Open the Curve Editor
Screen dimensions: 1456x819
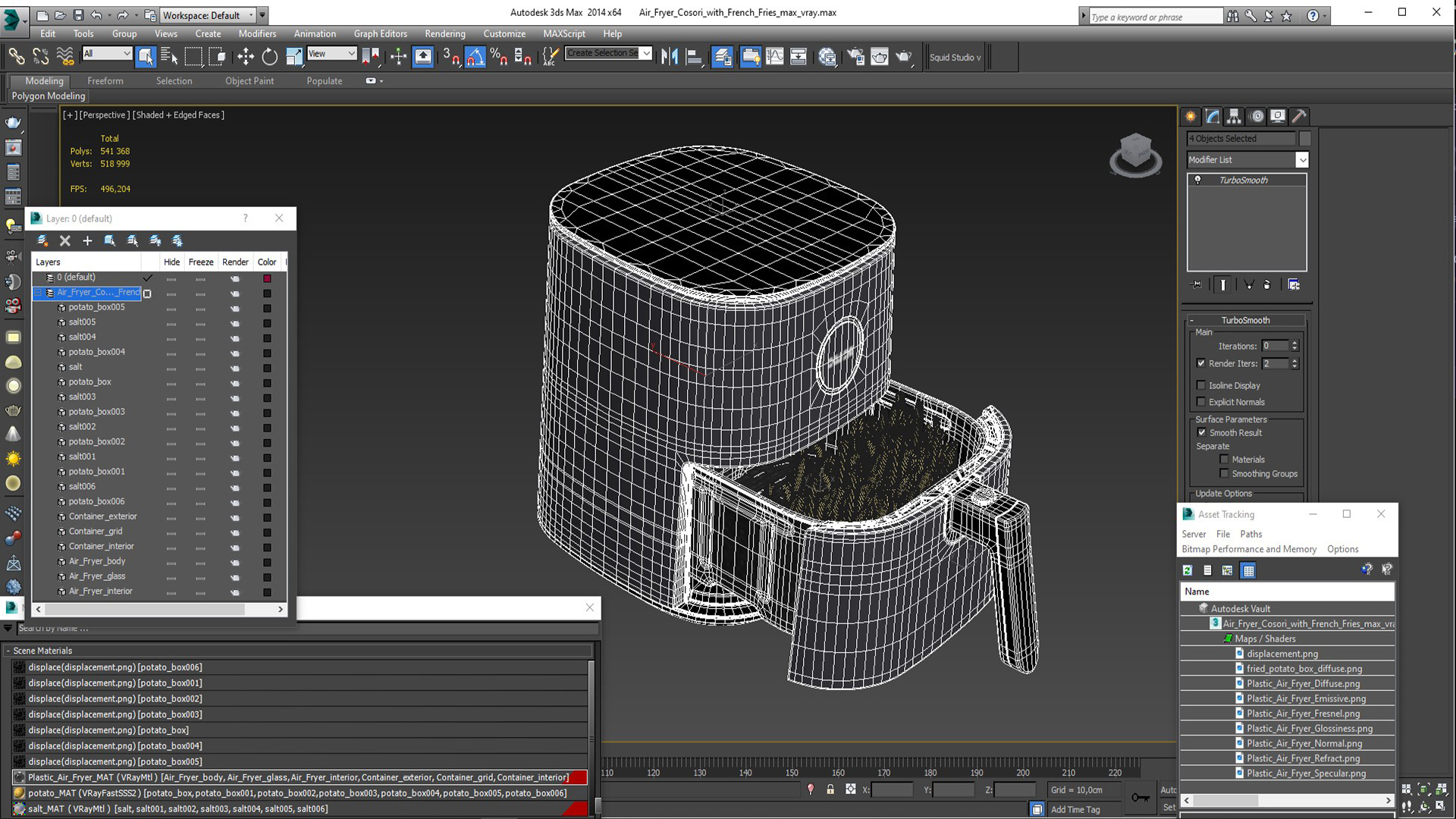click(x=774, y=56)
